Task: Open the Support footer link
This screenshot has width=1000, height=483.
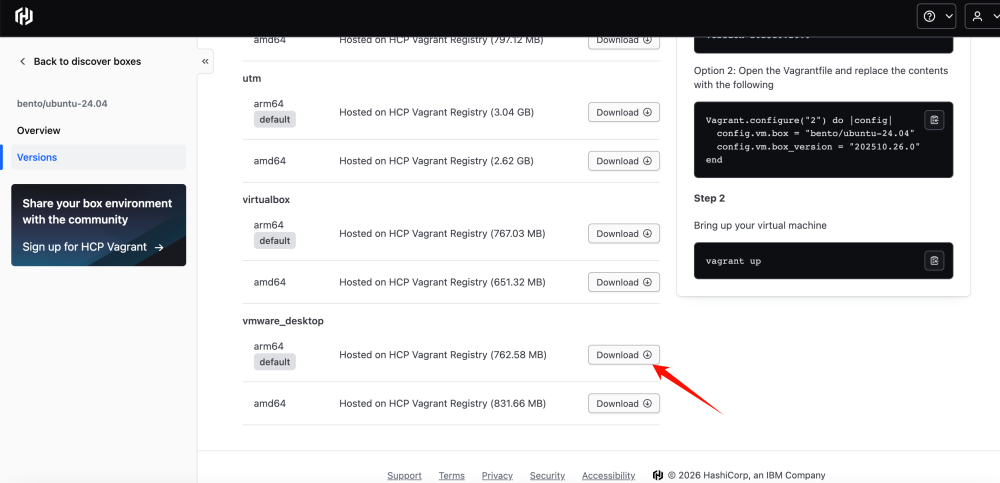Action: [404, 475]
